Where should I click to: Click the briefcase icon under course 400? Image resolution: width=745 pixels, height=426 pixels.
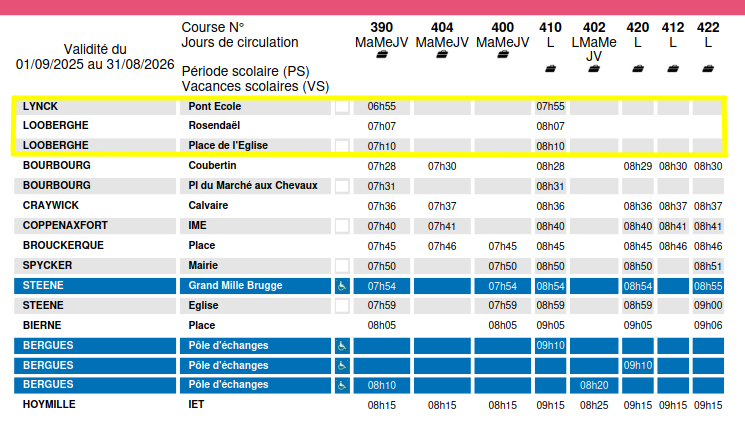(503, 55)
